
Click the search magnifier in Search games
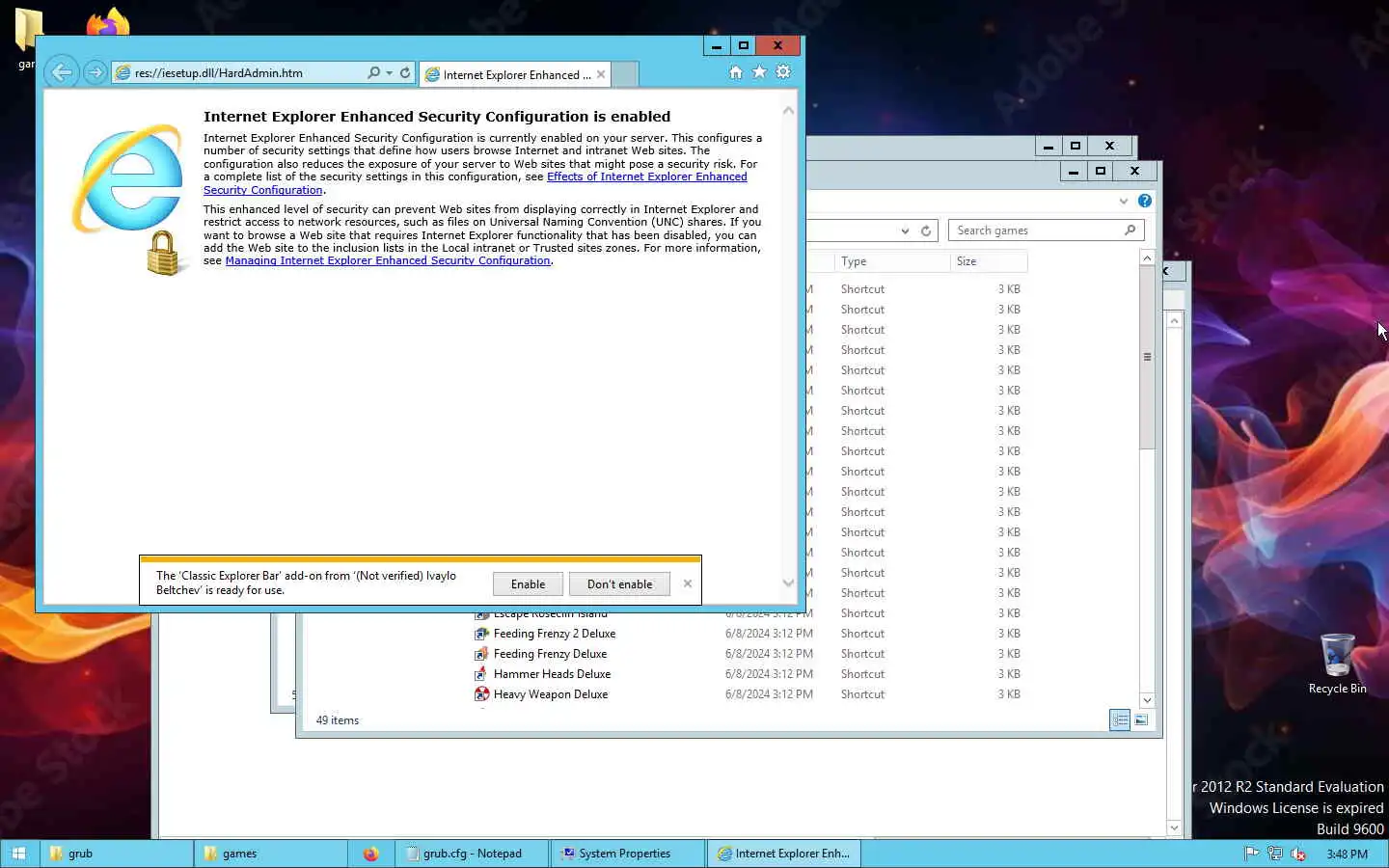[1130, 231]
